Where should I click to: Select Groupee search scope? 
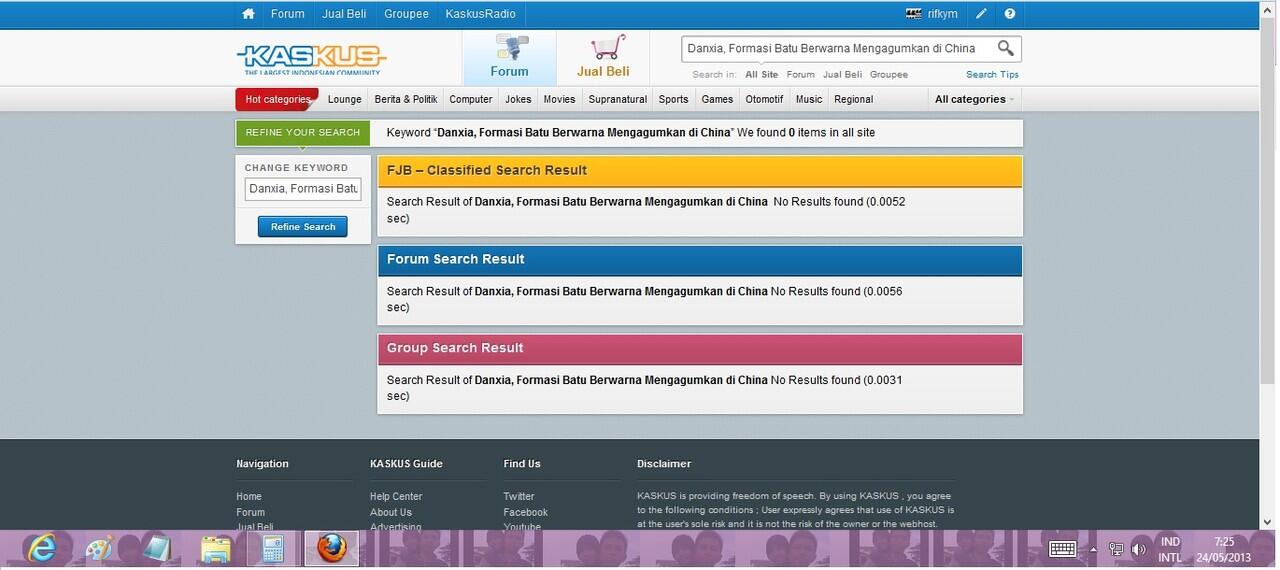[889, 75]
